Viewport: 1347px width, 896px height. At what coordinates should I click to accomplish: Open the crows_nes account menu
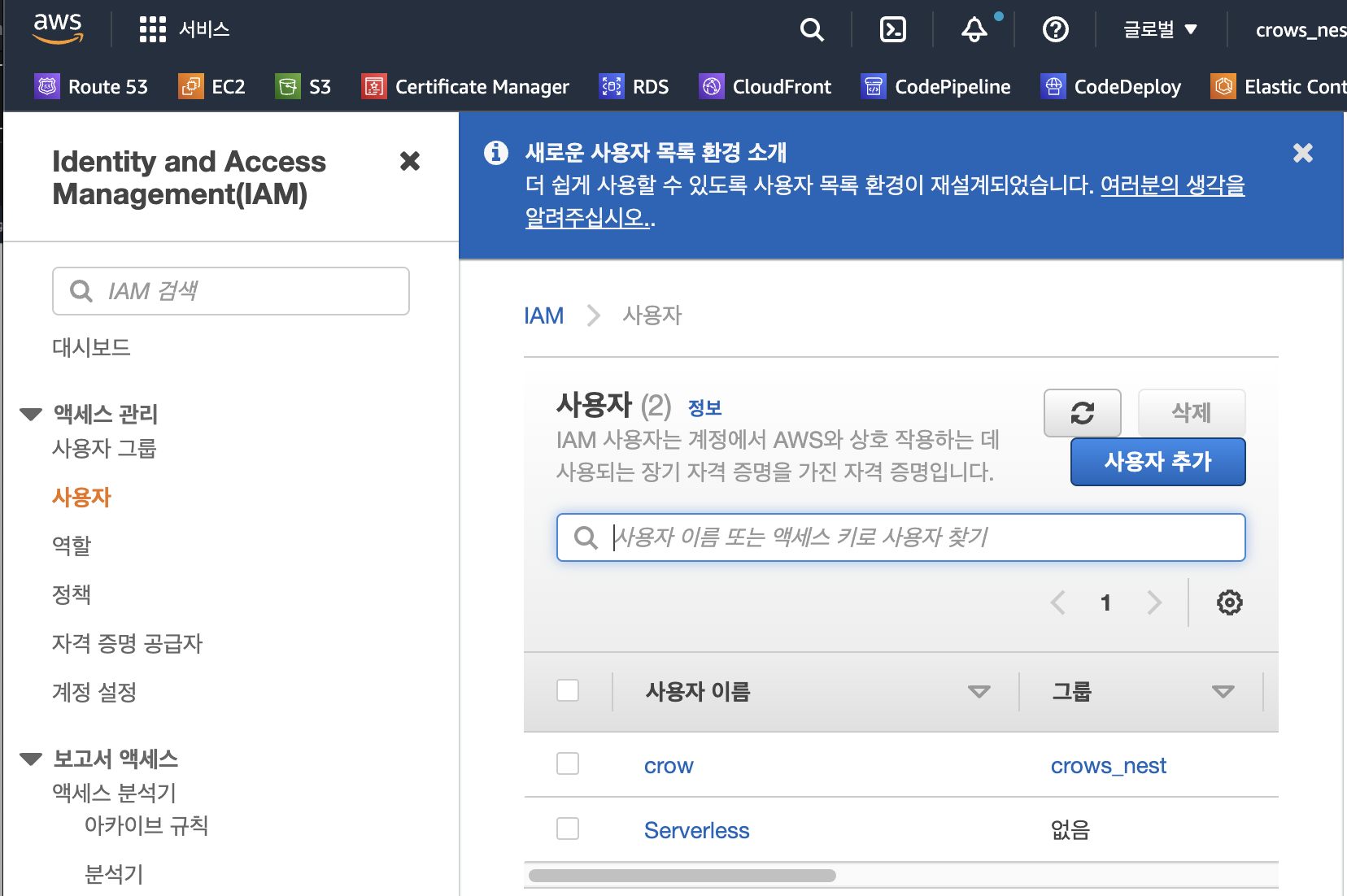[x=1301, y=30]
